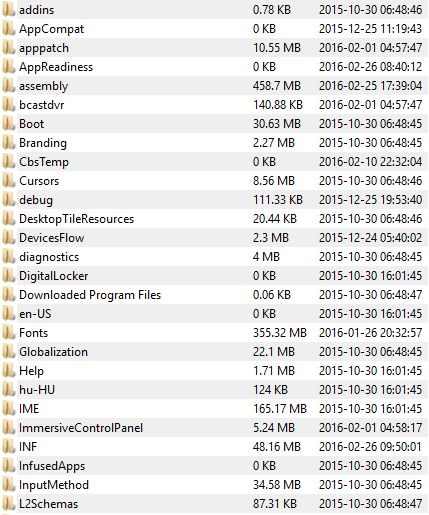Select the apppatch row name
429x515 pixels.
coord(44,48)
